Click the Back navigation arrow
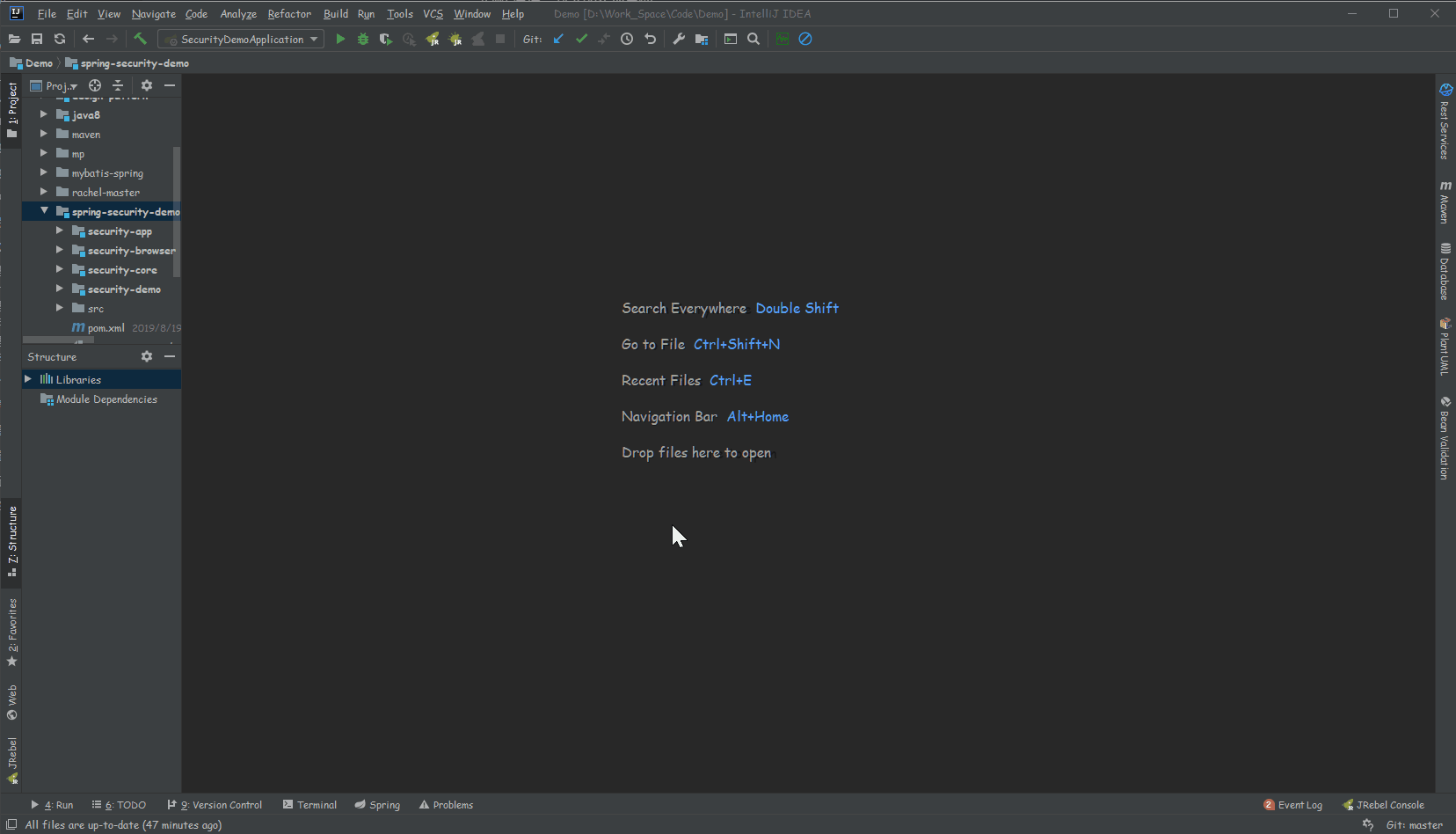This screenshot has height=834, width=1456. pos(88,39)
